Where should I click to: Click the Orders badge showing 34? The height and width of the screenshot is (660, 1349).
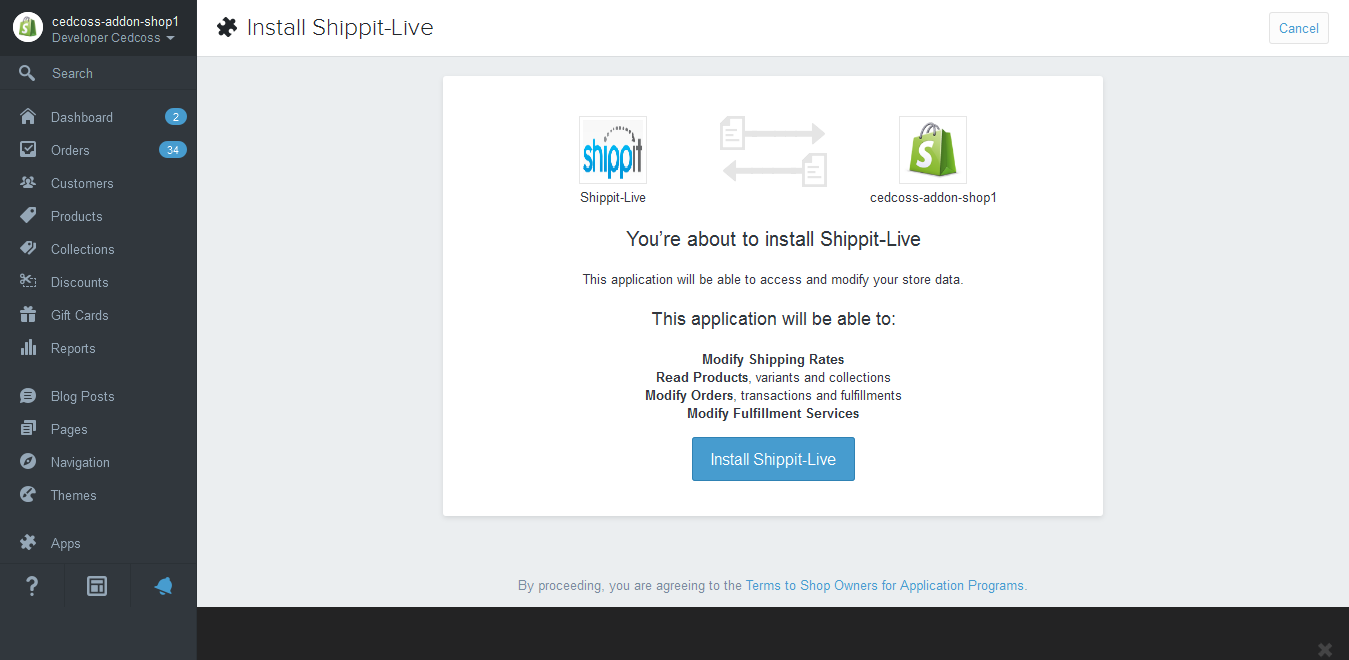point(173,150)
